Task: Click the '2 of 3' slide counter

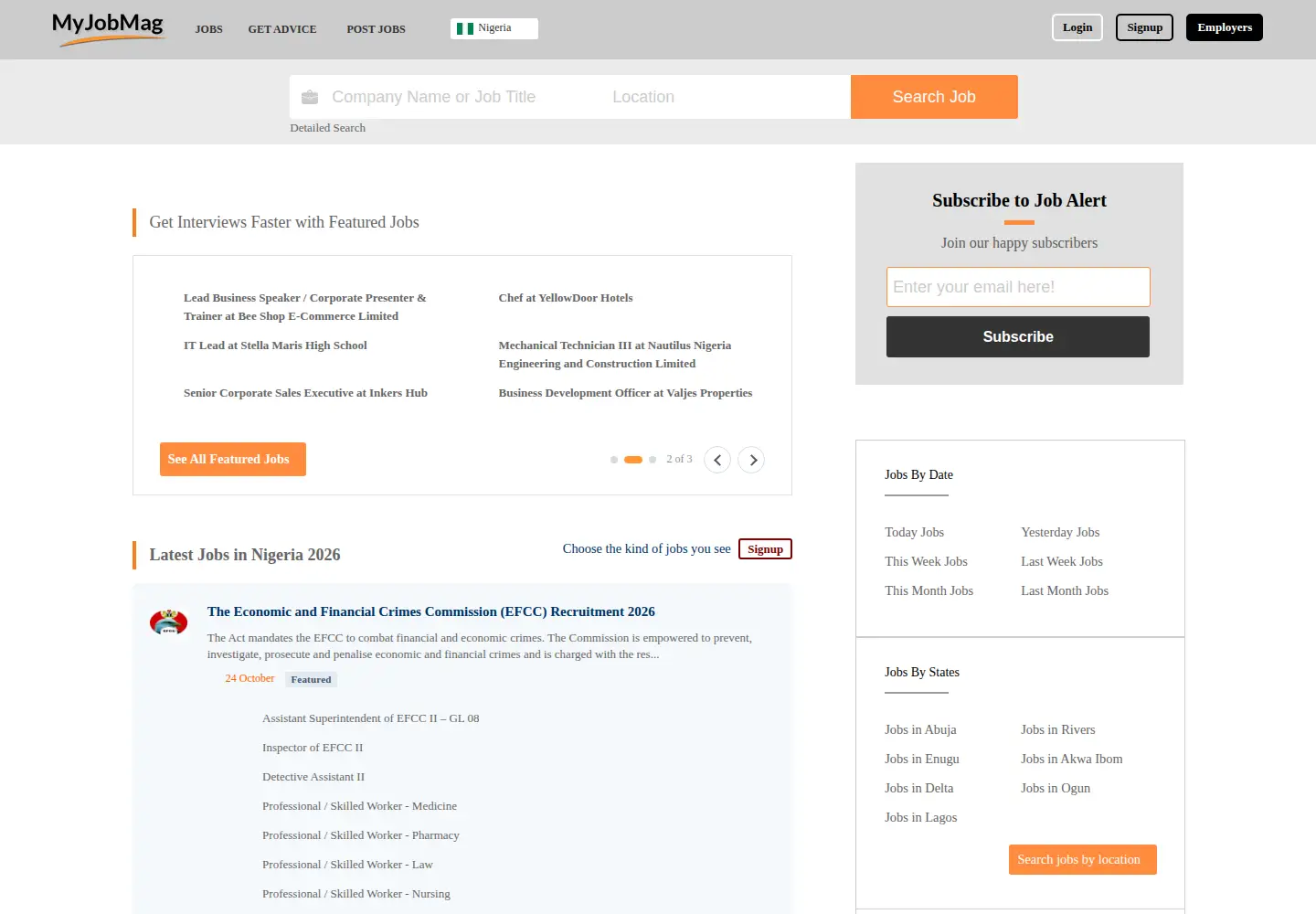Action: [679, 459]
